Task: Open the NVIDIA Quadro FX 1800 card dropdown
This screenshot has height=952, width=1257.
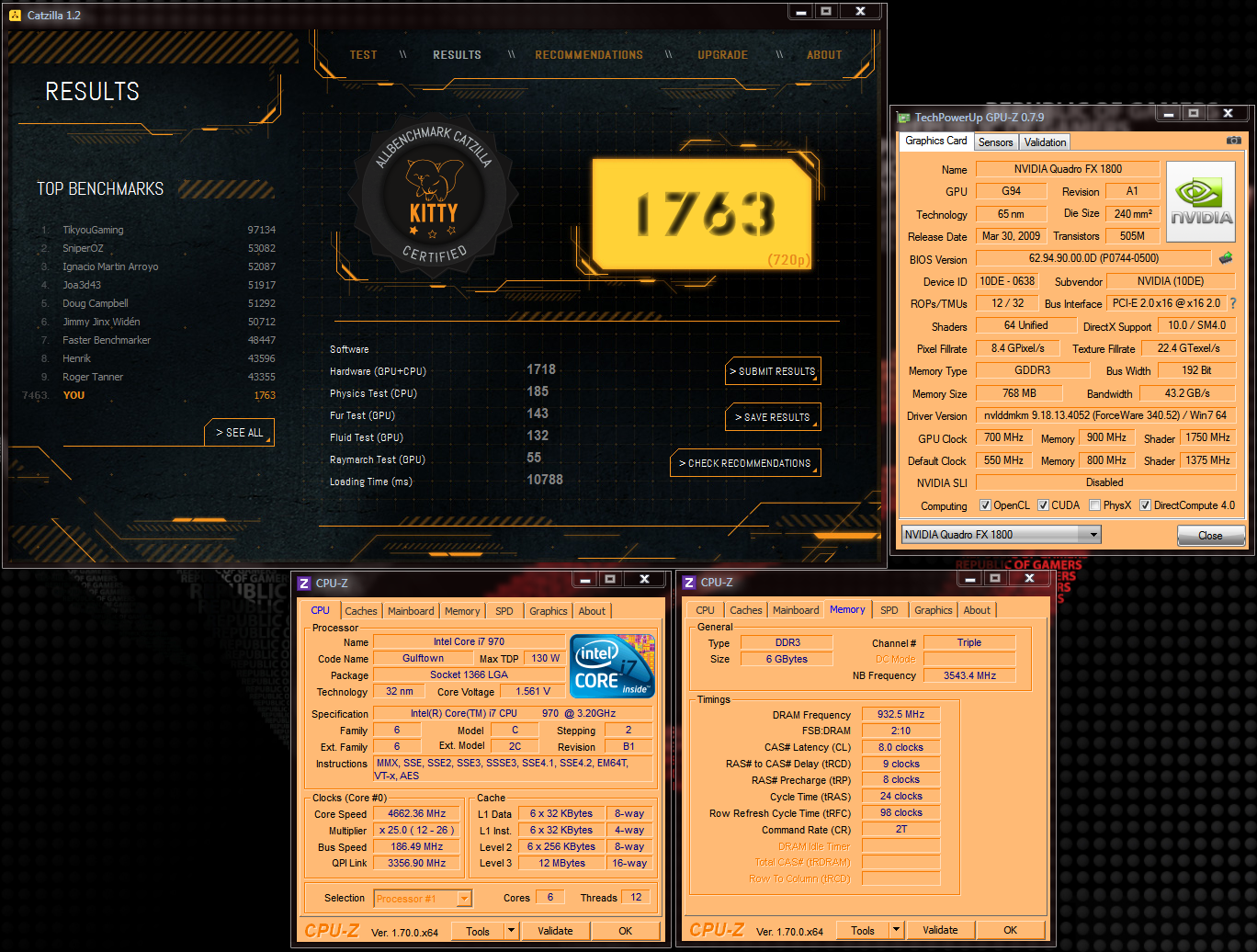Action: 1002,535
